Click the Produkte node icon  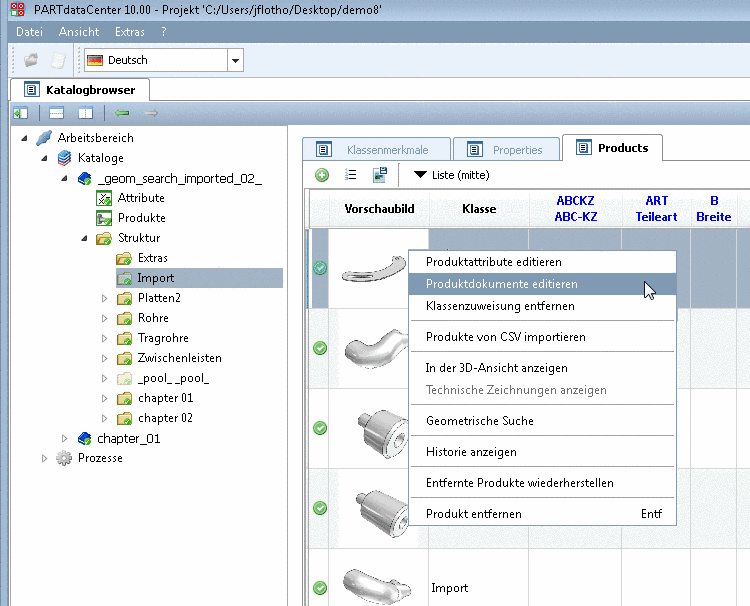(x=104, y=218)
